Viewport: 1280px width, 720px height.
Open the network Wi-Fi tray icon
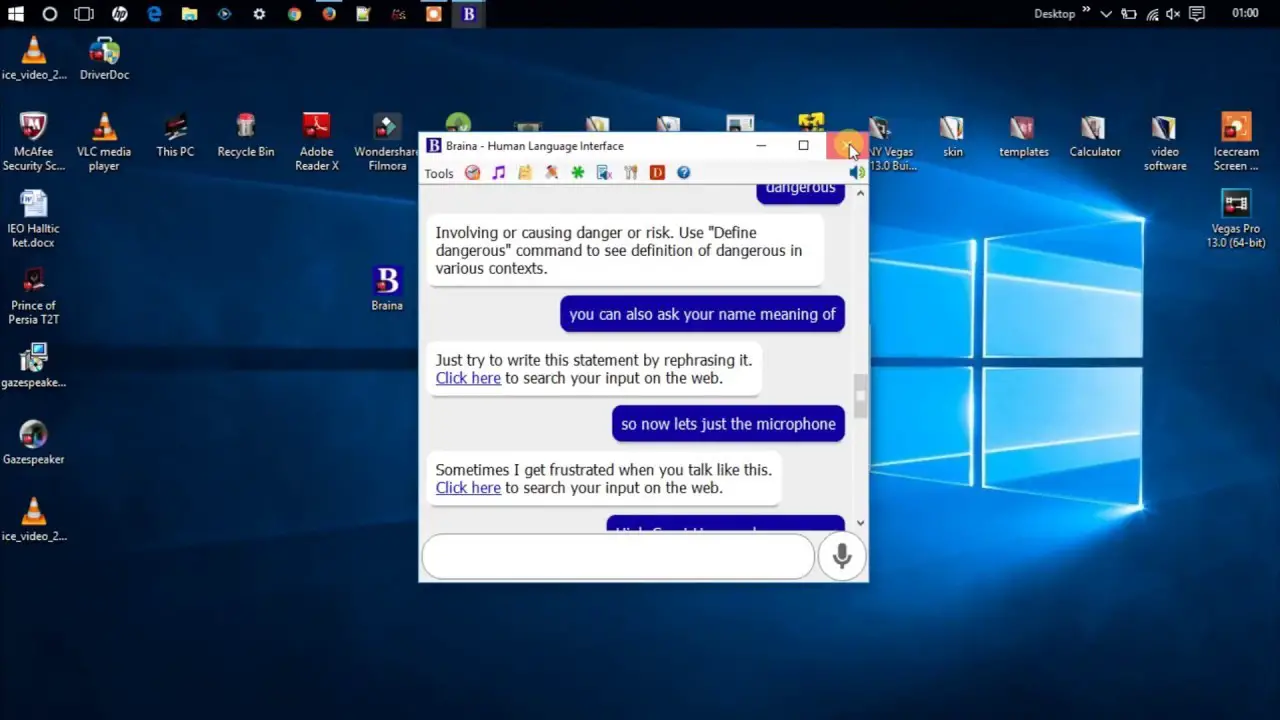click(1152, 14)
